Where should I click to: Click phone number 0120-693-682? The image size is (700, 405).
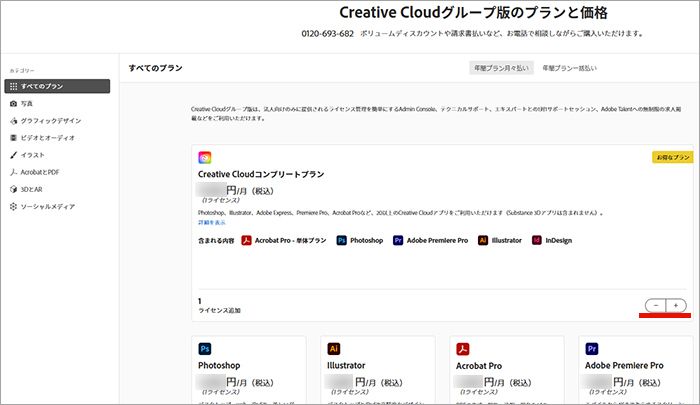point(328,33)
